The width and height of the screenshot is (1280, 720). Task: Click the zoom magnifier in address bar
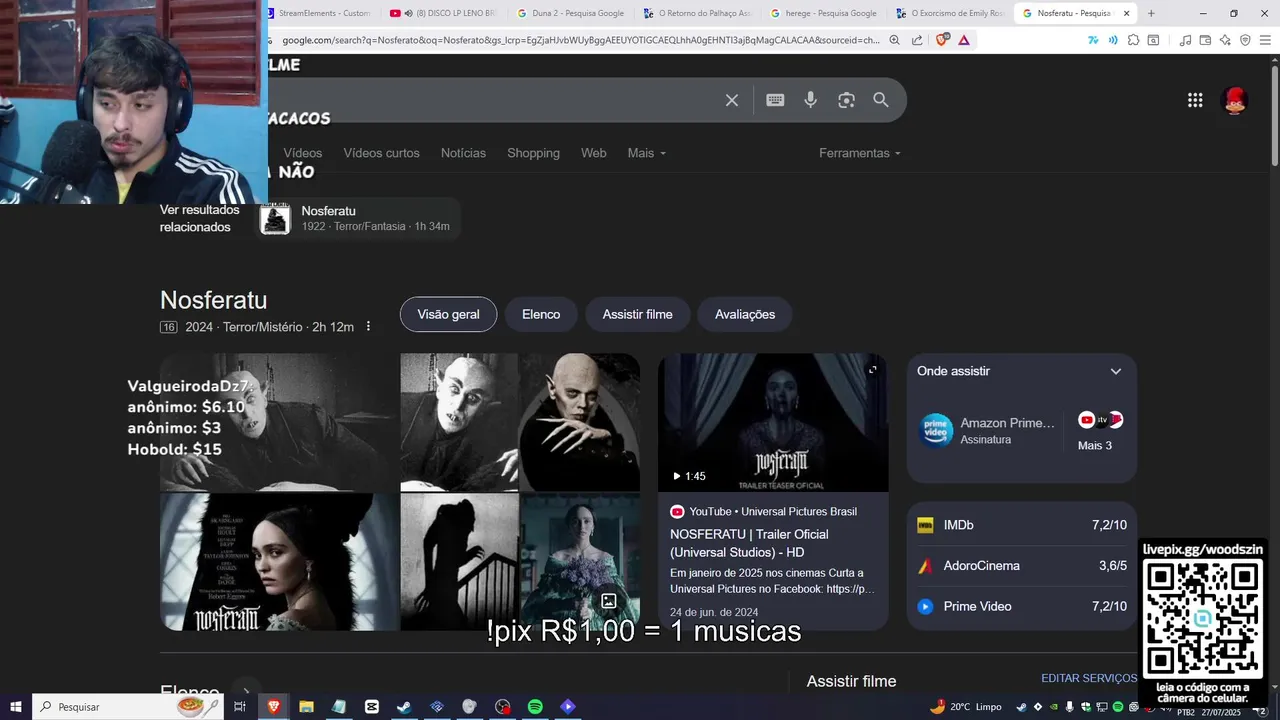tap(894, 40)
